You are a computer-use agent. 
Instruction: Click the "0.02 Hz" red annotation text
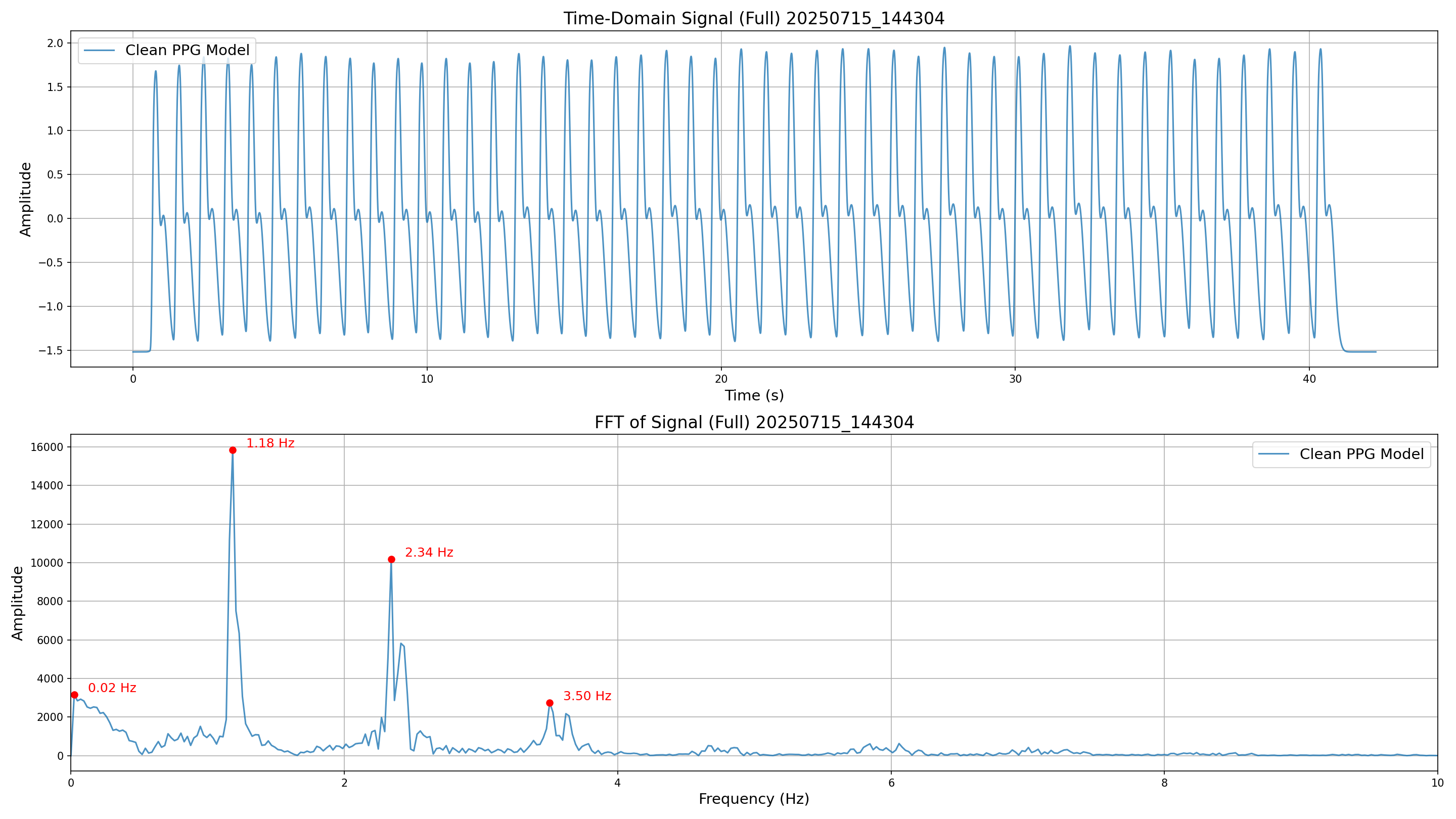(112, 688)
